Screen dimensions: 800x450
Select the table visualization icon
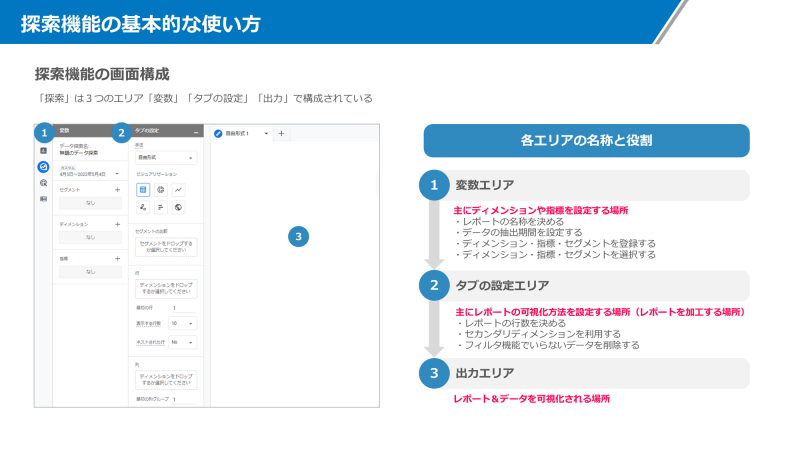[x=143, y=189]
